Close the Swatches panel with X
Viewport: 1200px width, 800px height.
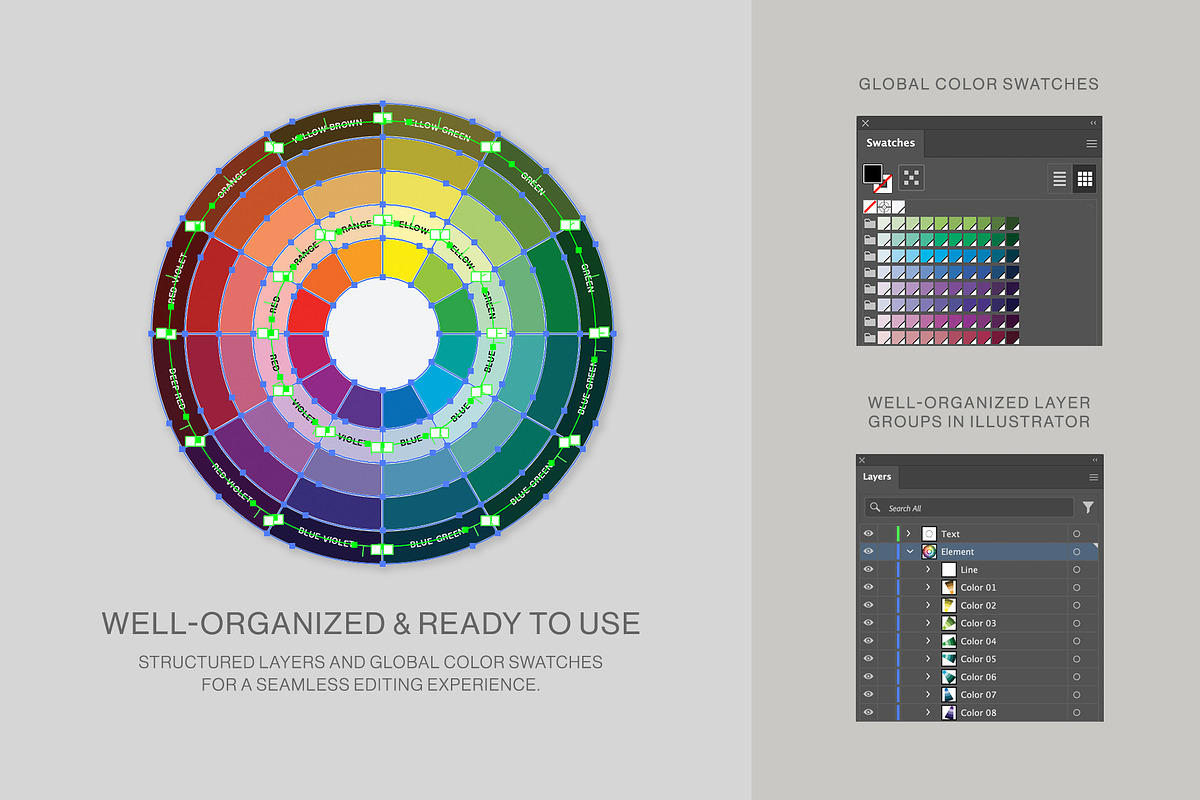[866, 123]
